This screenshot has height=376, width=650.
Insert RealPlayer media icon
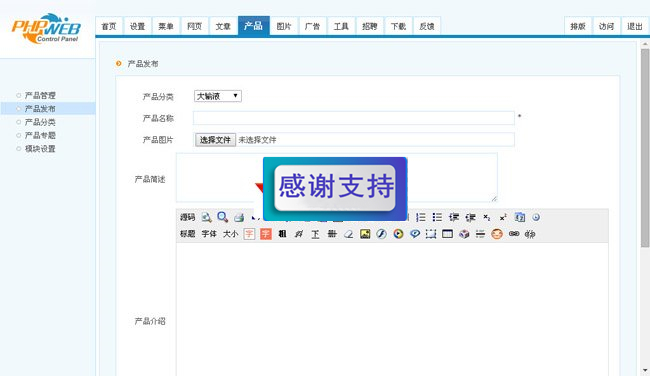(415, 234)
